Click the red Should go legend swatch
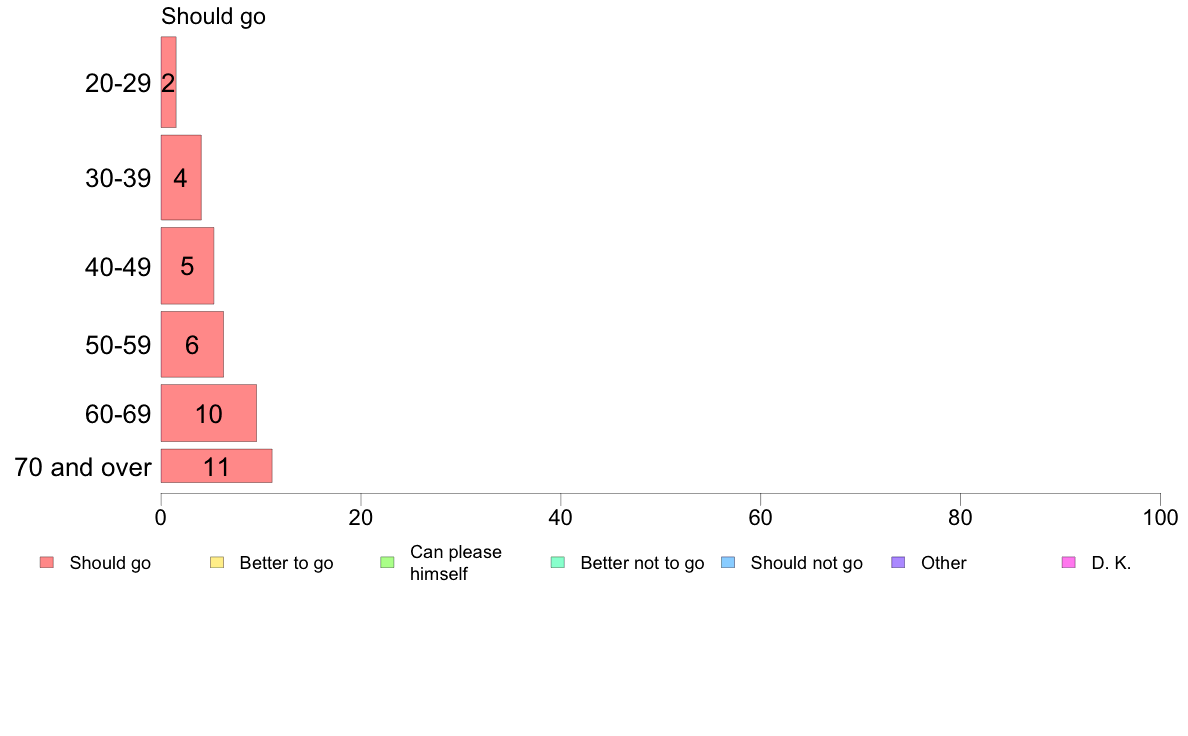Viewport: 1188px width, 736px height. (x=47, y=562)
